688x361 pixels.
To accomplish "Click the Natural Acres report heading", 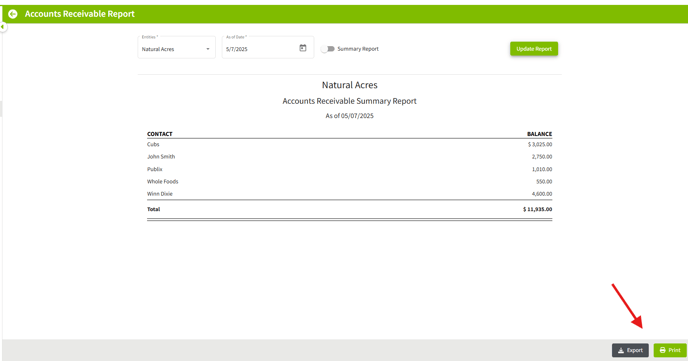I will (350, 85).
